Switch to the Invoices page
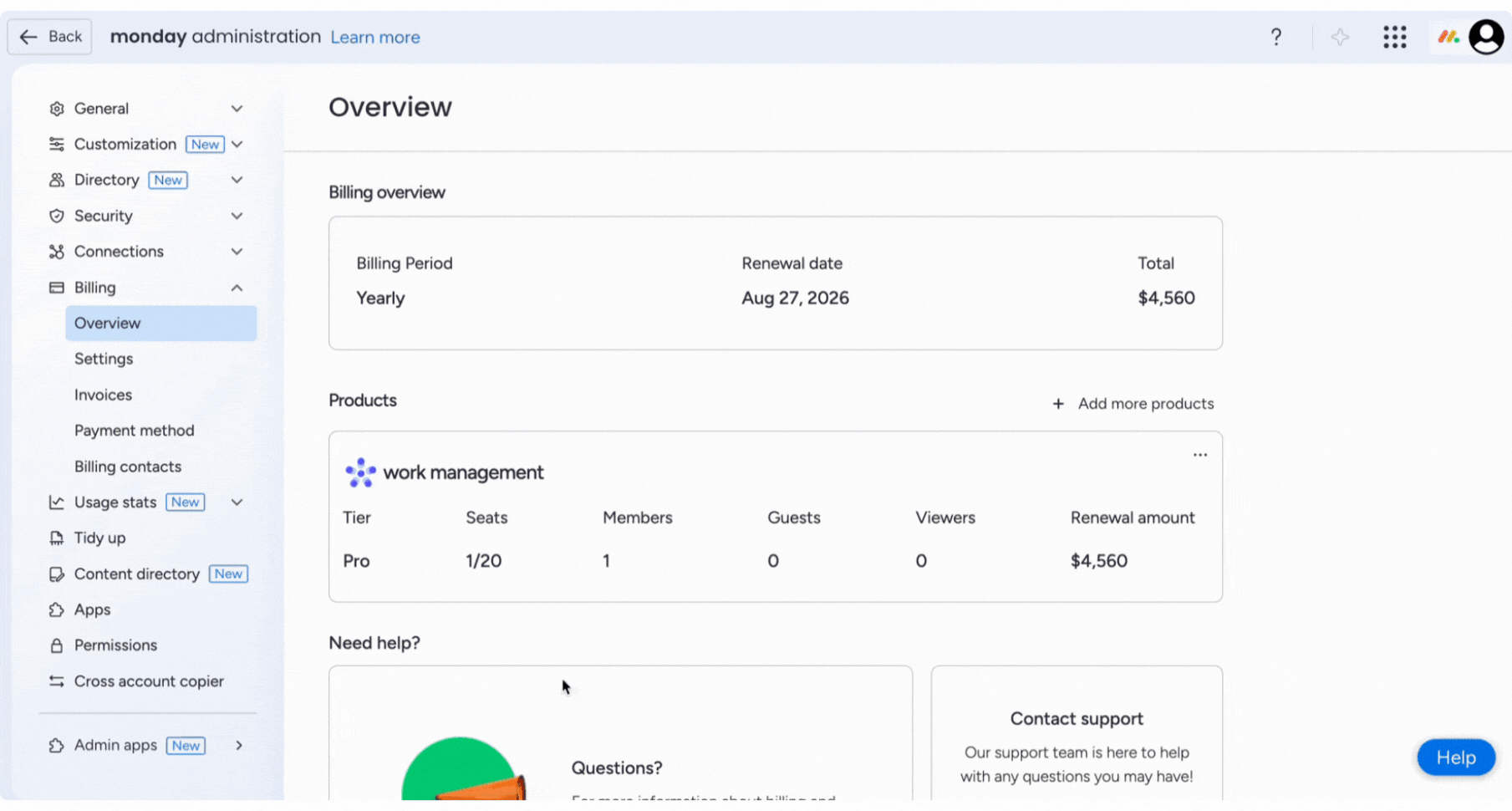Screen dimensions: 1512x811 tap(103, 394)
